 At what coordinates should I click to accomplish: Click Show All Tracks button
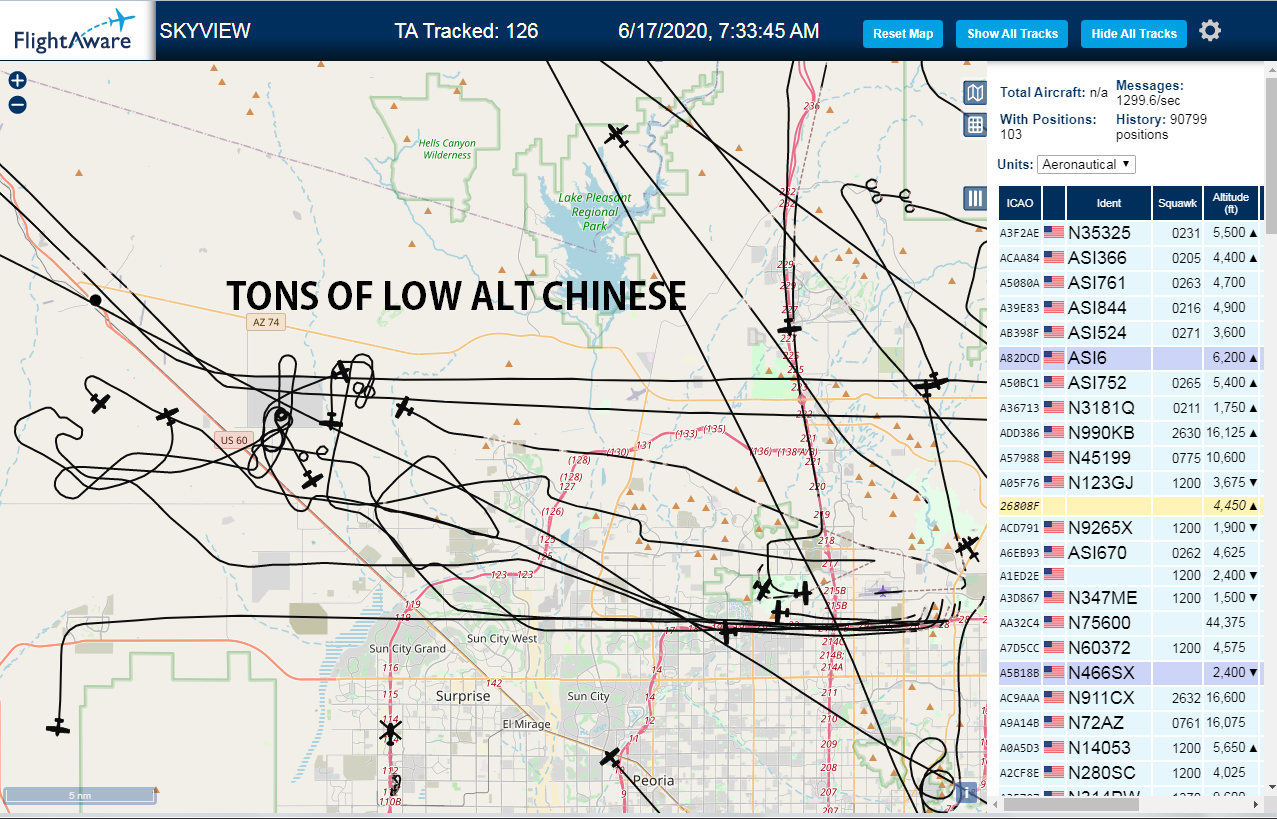tap(1012, 34)
